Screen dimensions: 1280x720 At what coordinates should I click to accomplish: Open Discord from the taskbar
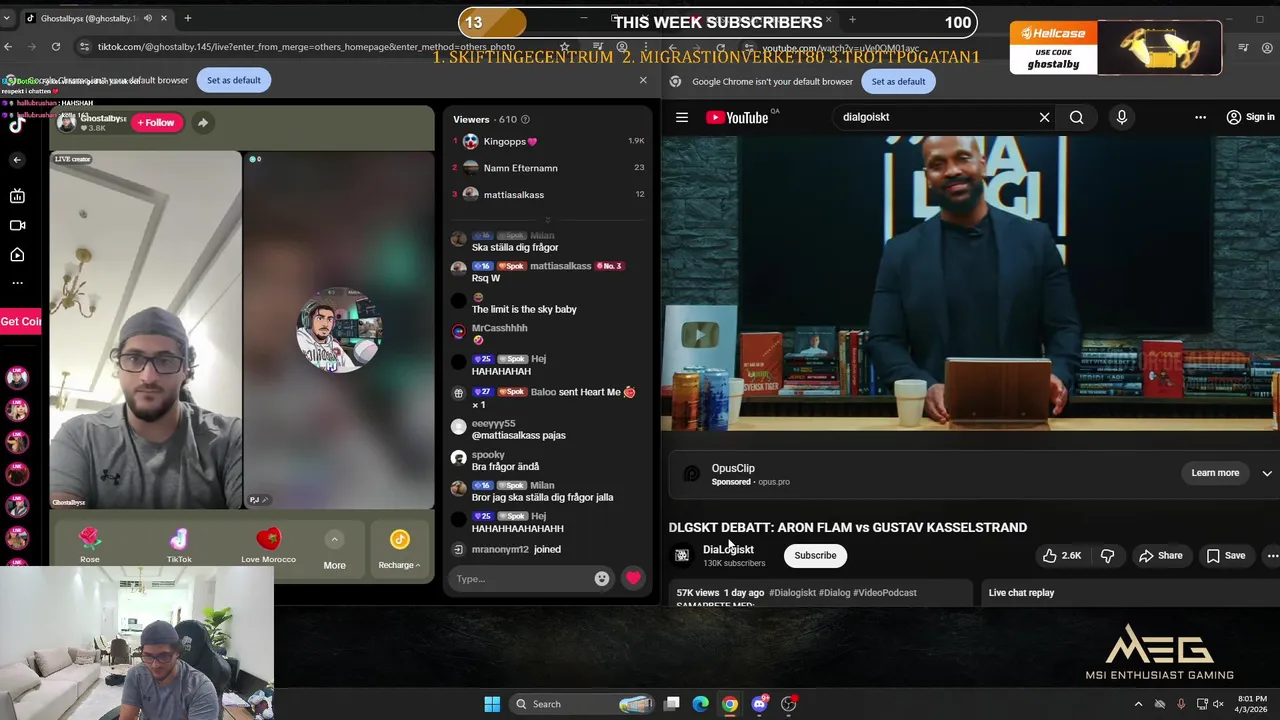(759, 704)
